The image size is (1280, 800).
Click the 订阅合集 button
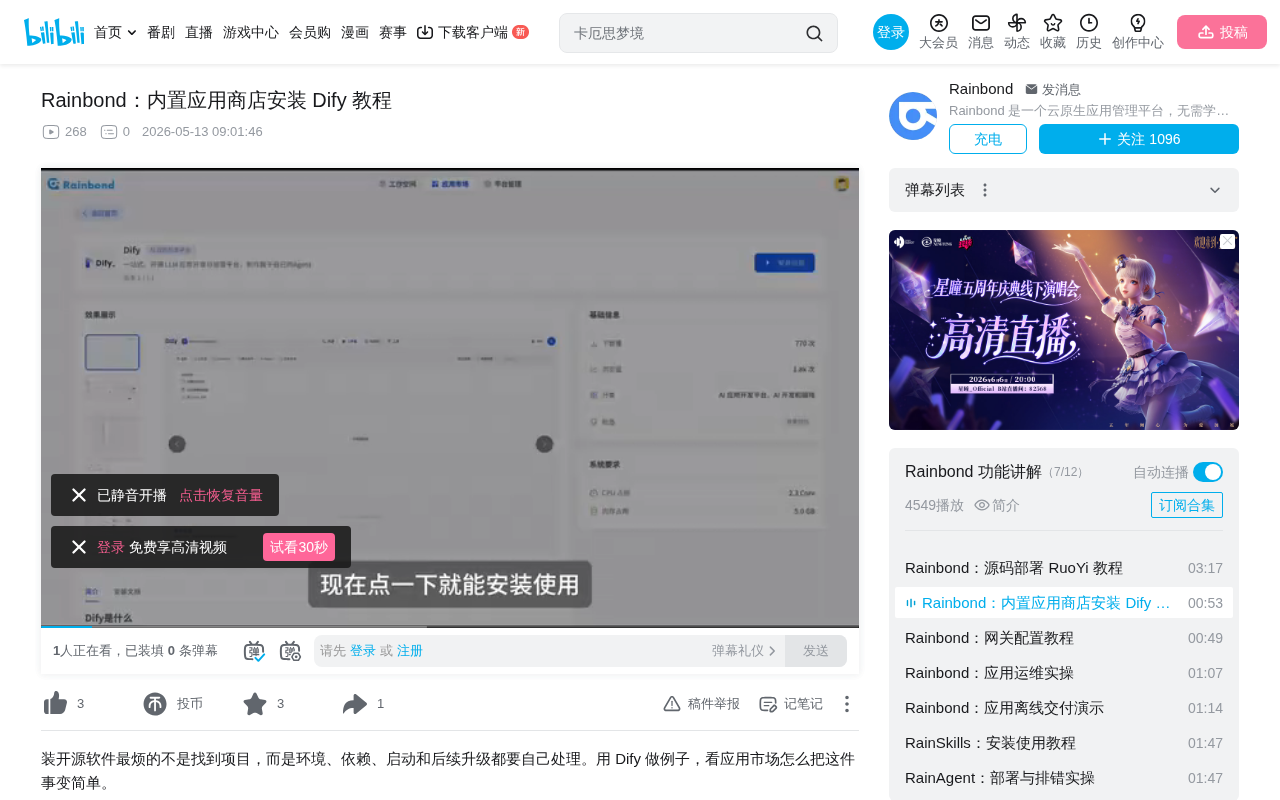tap(1187, 505)
